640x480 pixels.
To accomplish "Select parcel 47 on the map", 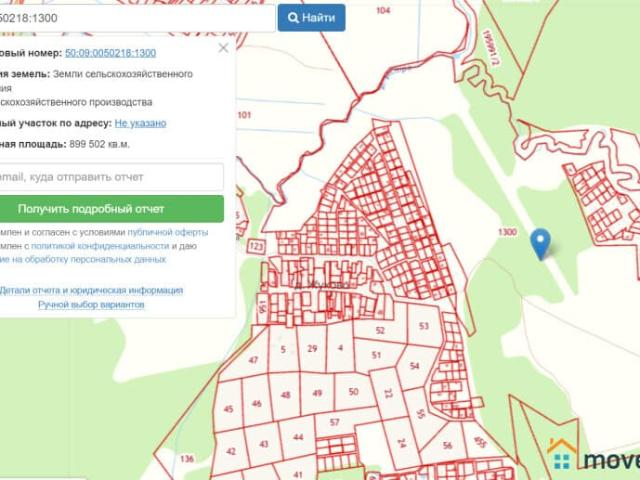I will pos(253,360).
